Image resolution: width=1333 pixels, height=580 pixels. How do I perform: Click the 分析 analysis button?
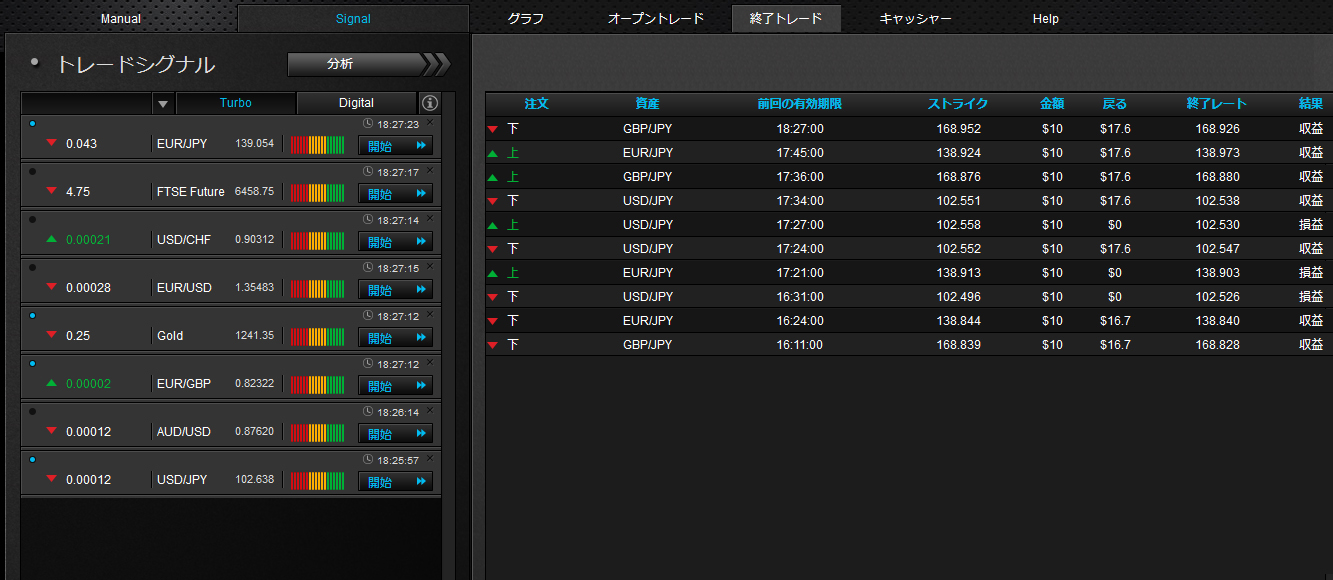click(368, 64)
